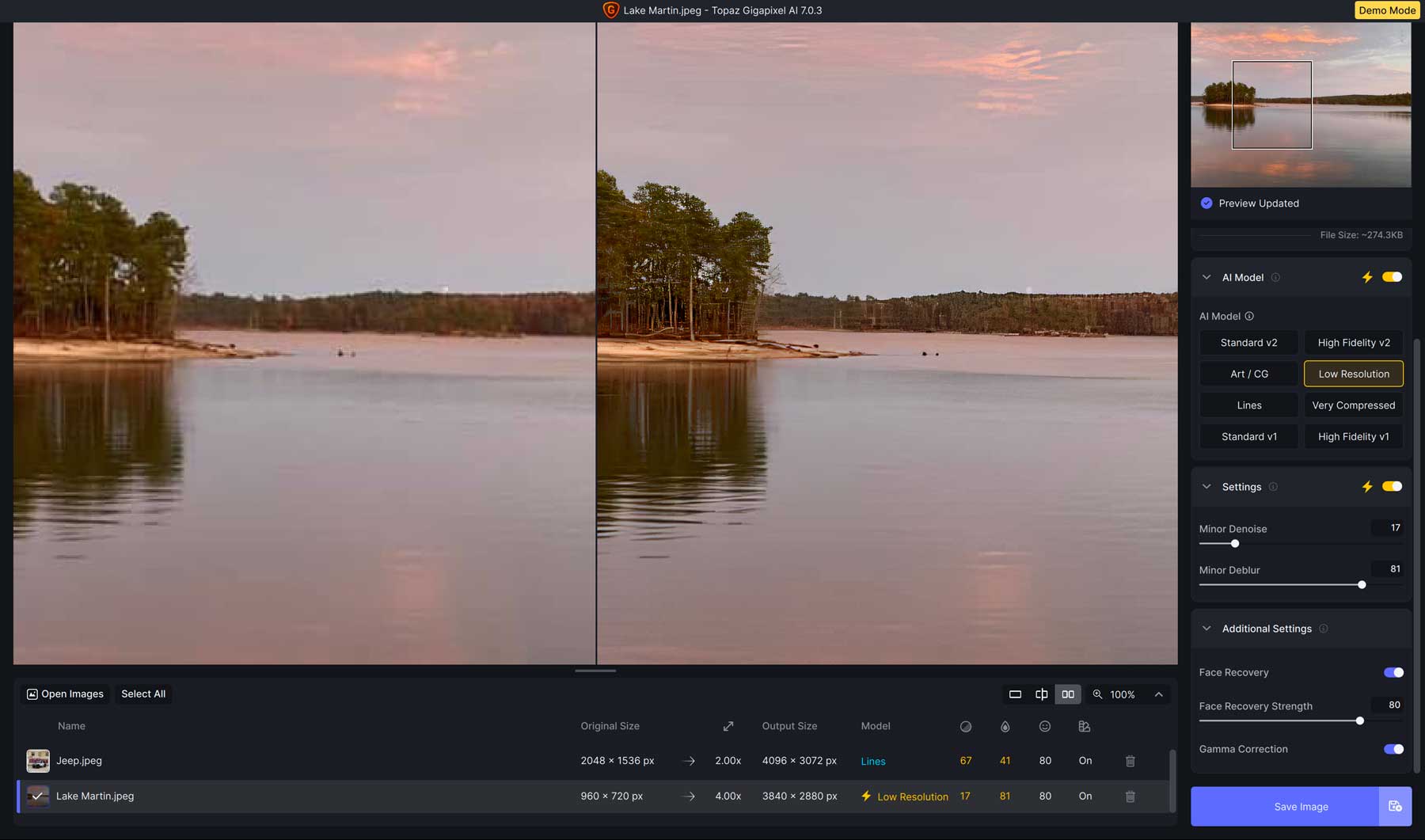Turn off Gamma Correction
Image resolution: width=1425 pixels, height=840 pixels.
tap(1393, 749)
